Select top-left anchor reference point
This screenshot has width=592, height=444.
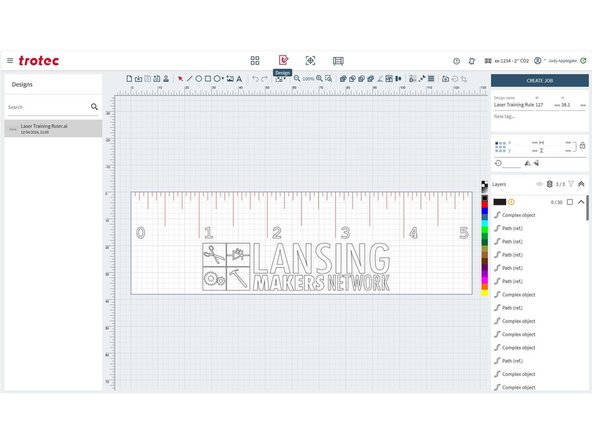(496, 143)
